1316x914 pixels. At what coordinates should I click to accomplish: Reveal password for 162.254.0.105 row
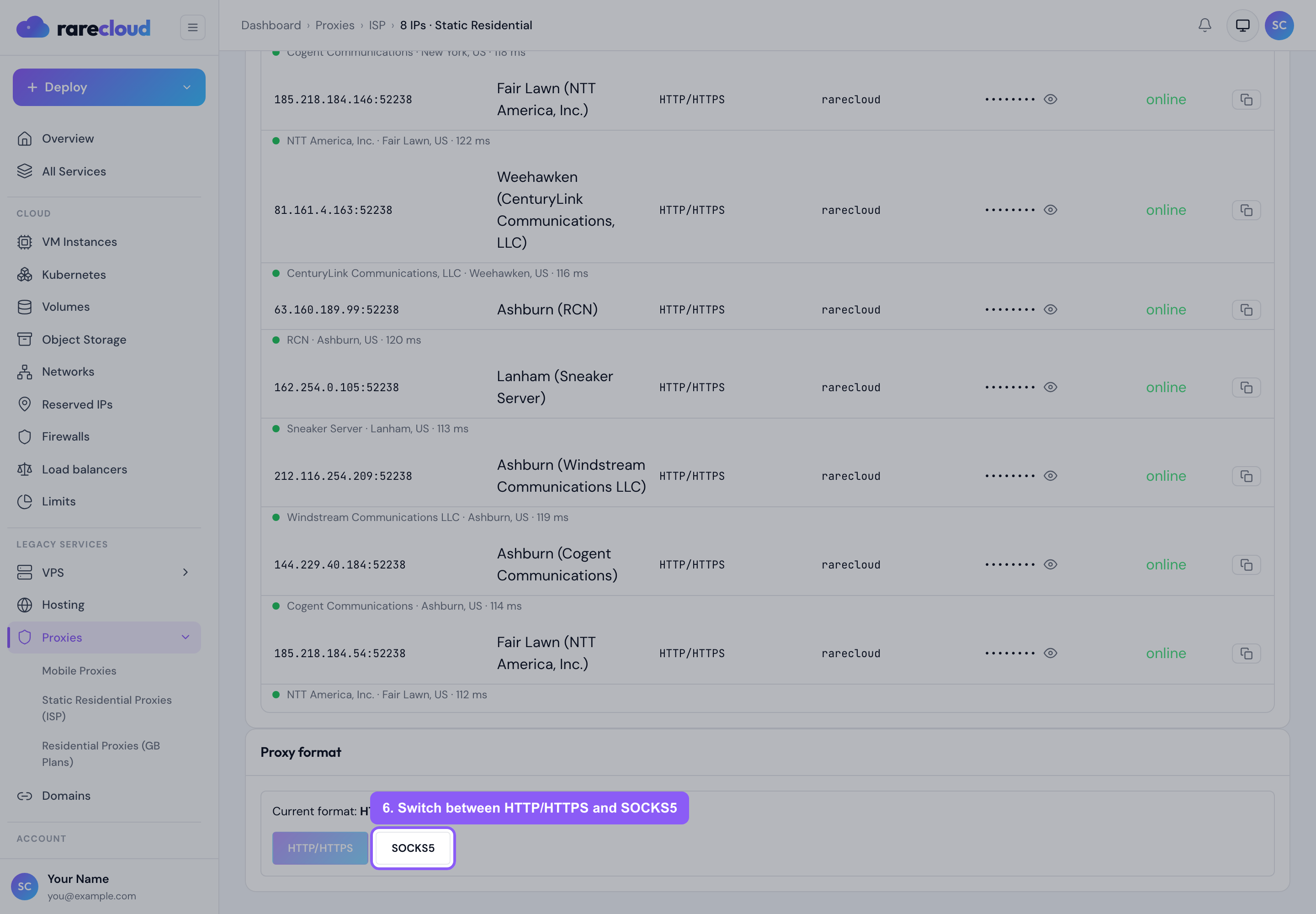1050,387
